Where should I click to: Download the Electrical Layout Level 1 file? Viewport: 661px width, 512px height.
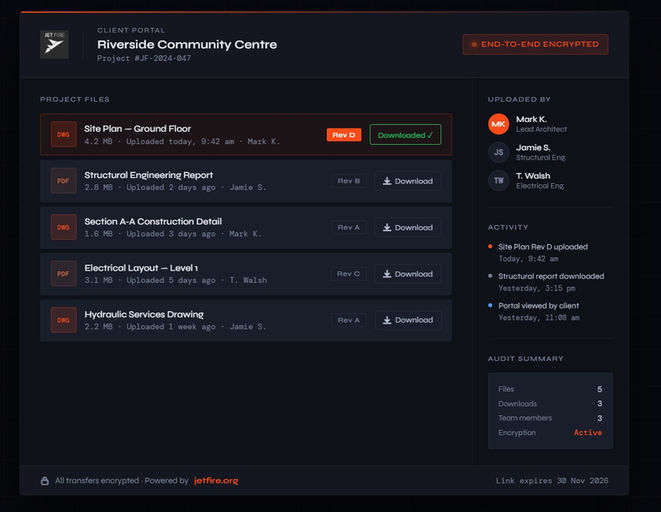click(408, 273)
